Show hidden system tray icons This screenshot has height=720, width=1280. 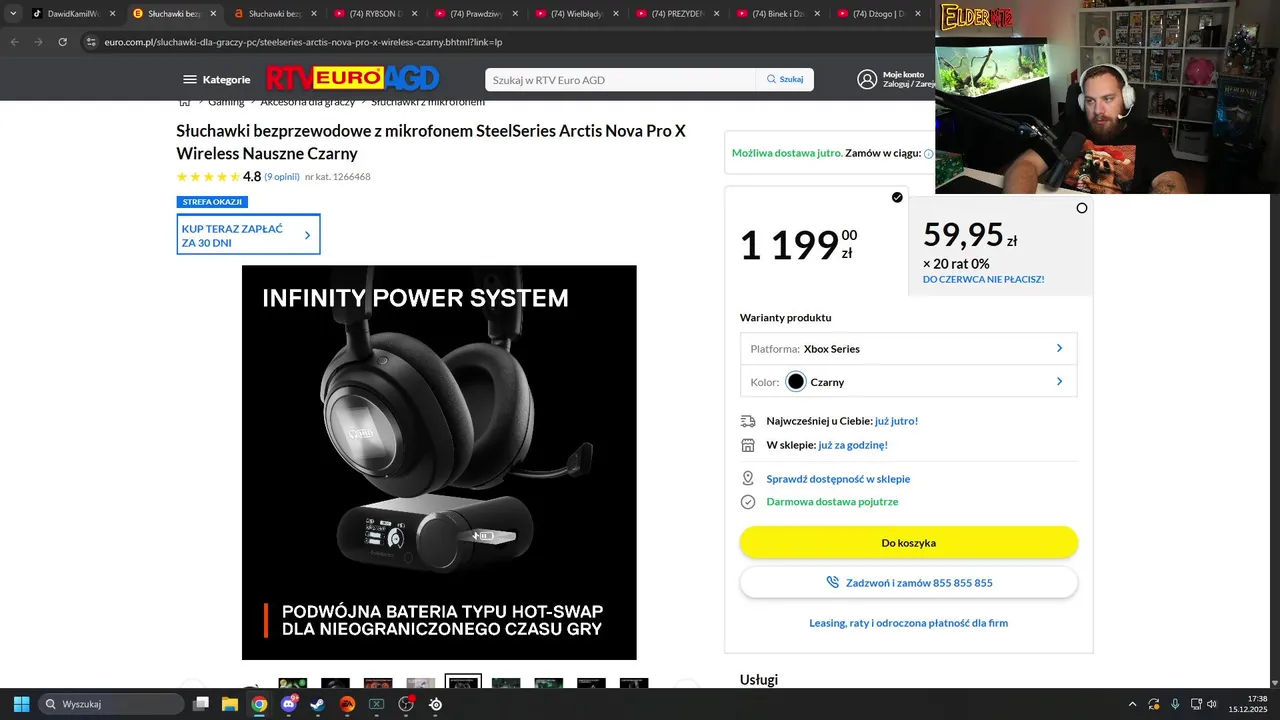pos(1132,704)
